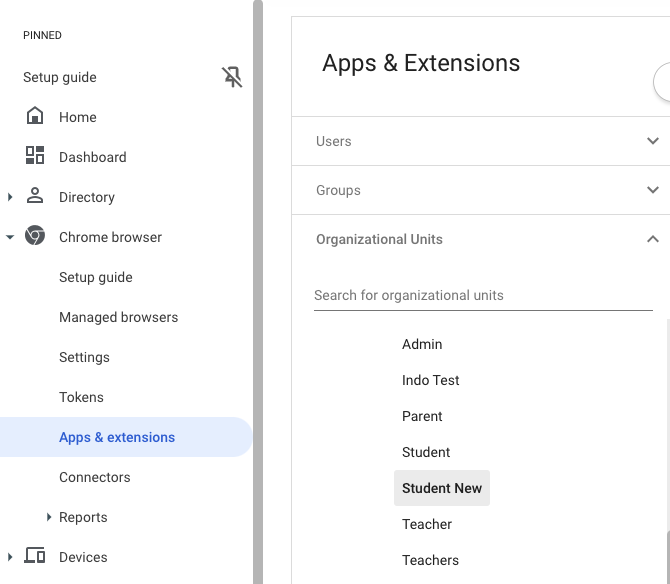The width and height of the screenshot is (670, 584).
Task: Click the Chrome browser logo icon
Action: [35, 236]
